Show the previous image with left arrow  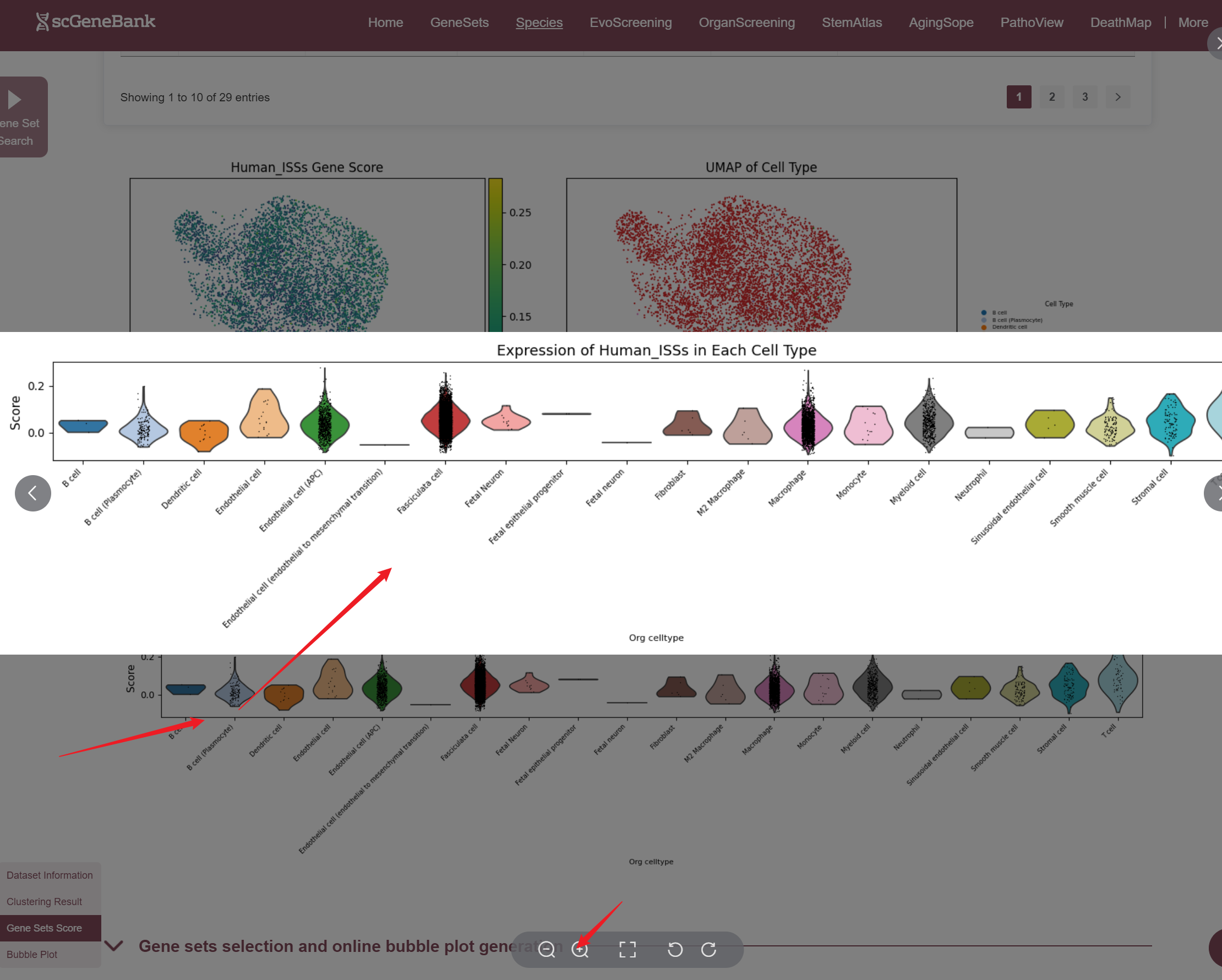coord(33,493)
